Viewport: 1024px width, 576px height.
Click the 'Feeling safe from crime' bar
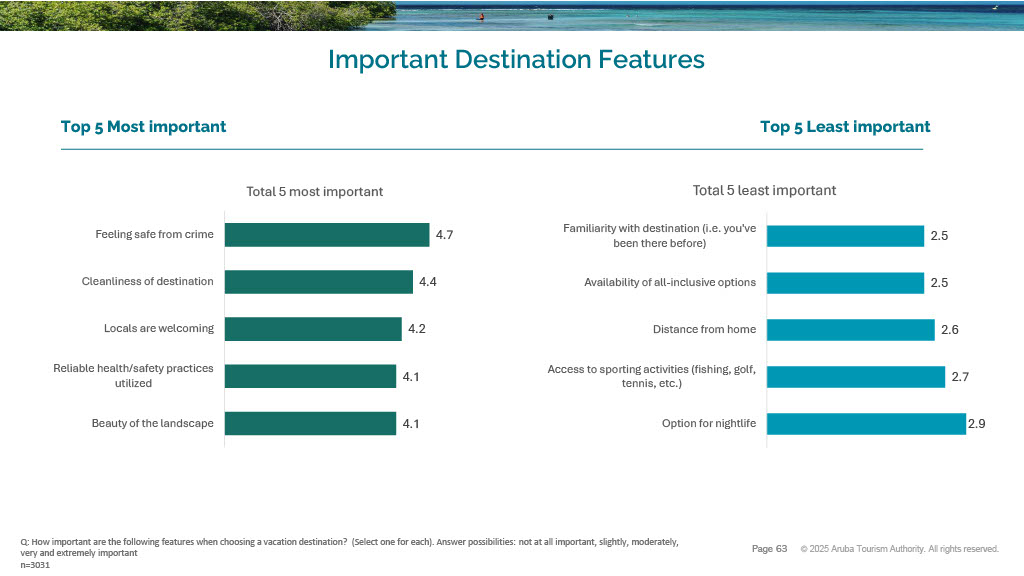point(326,235)
